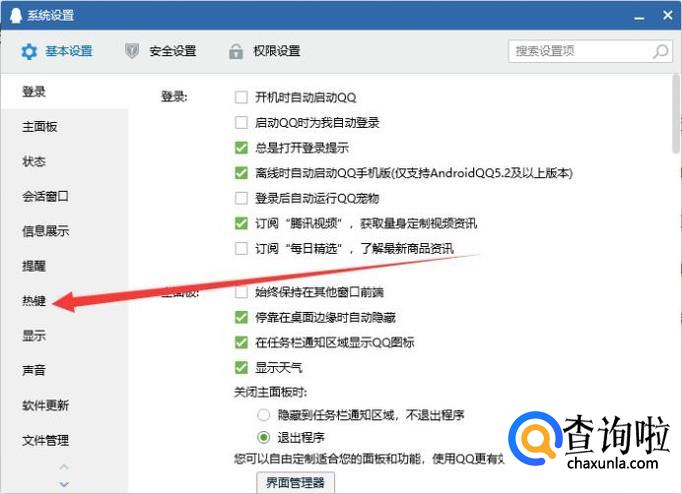Click the lock icon for 权限设置
The width and height of the screenshot is (682, 494).
click(x=236, y=51)
